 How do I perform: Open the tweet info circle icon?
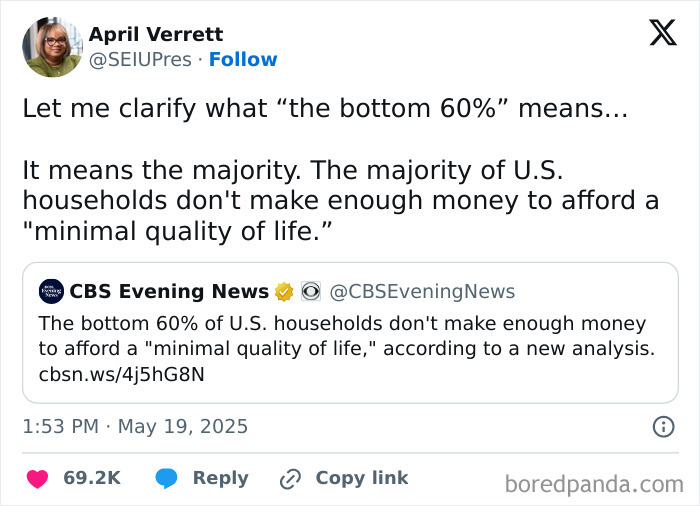pyautogui.click(x=663, y=427)
